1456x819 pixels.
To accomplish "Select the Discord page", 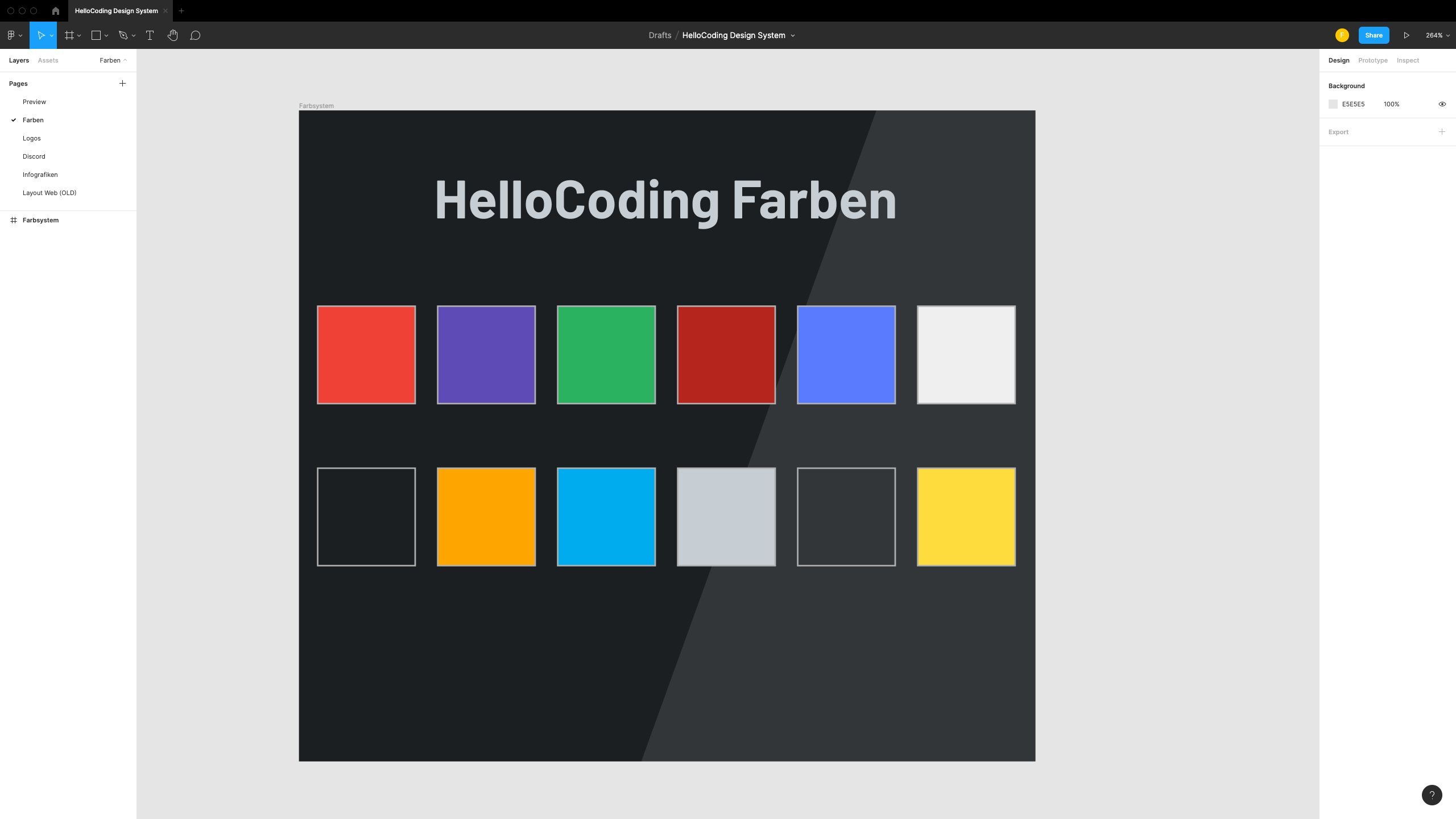I will (34, 156).
